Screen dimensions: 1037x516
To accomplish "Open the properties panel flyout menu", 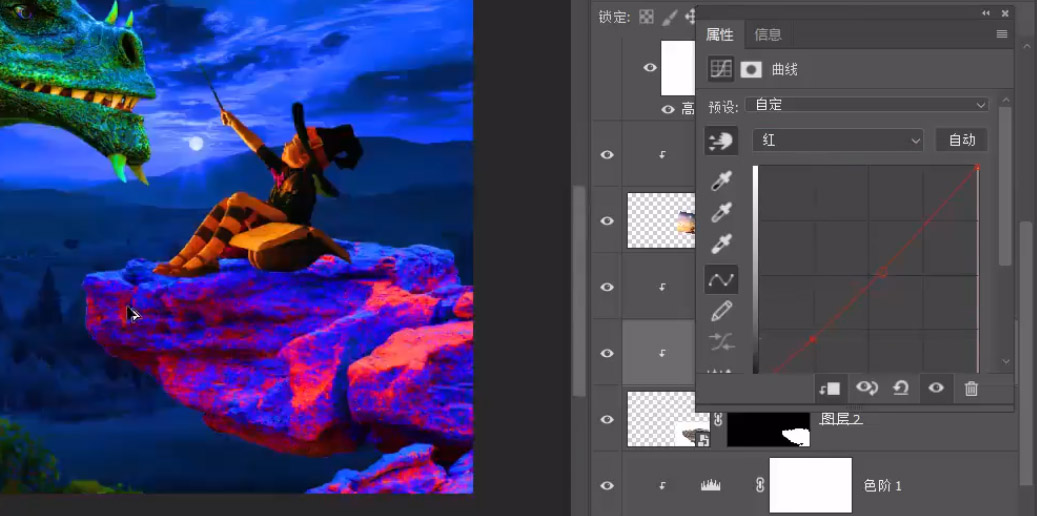I will pyautogui.click(x=1002, y=34).
